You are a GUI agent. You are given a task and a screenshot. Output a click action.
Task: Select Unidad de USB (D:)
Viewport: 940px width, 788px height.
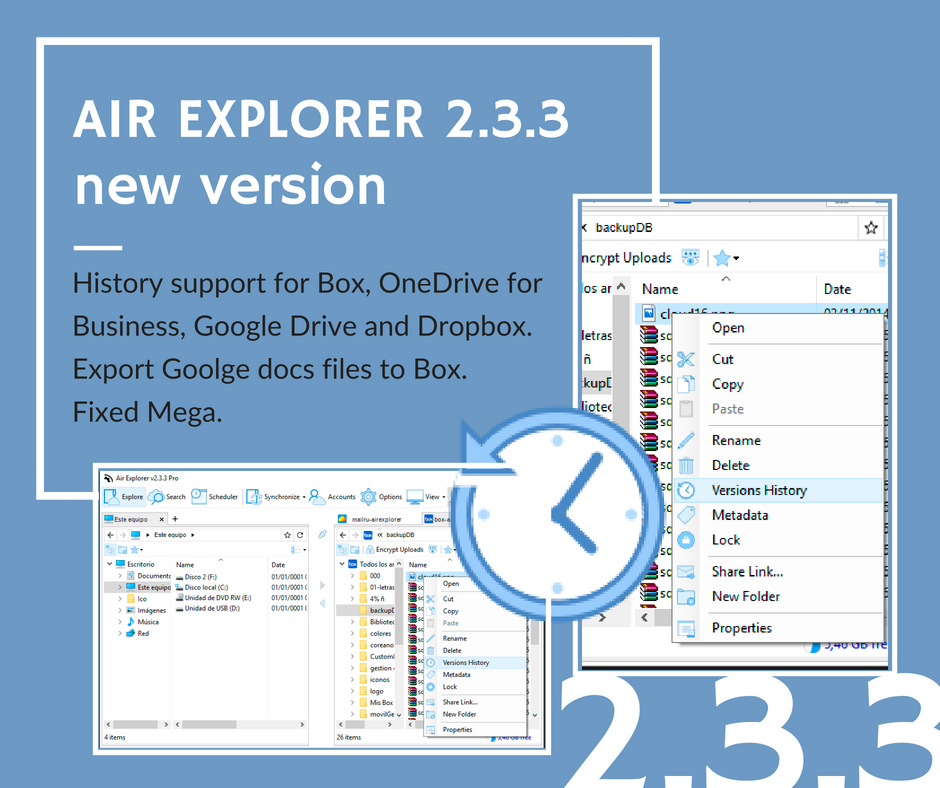pyautogui.click(x=207, y=608)
